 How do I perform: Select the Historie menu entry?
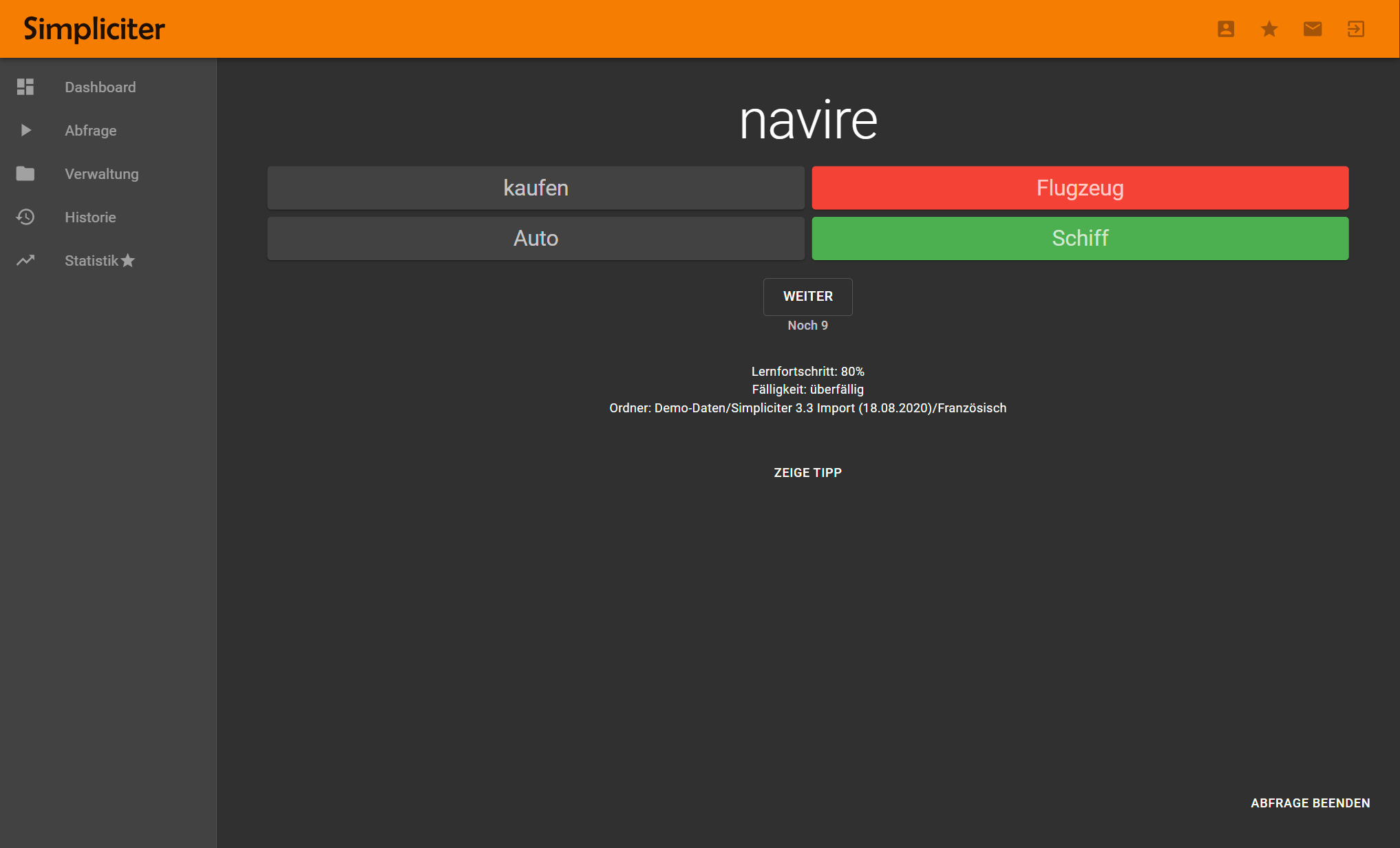pyautogui.click(x=90, y=218)
